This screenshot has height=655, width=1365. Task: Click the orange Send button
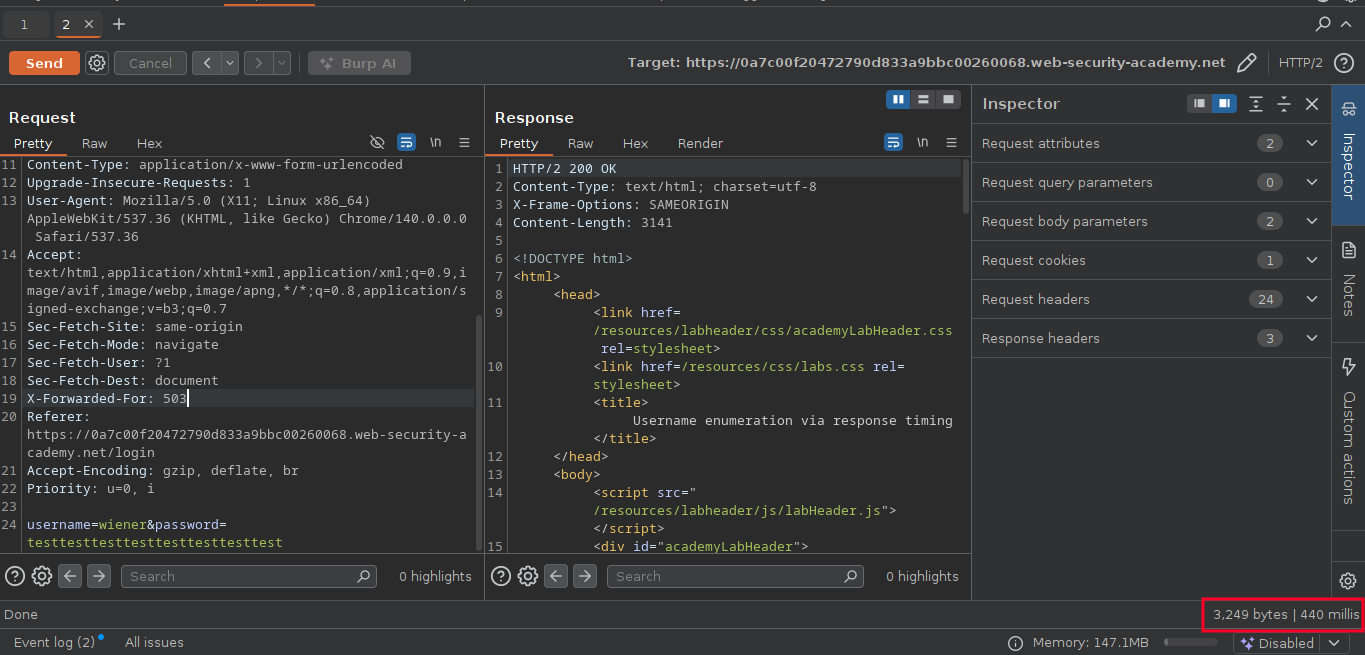tap(44, 63)
